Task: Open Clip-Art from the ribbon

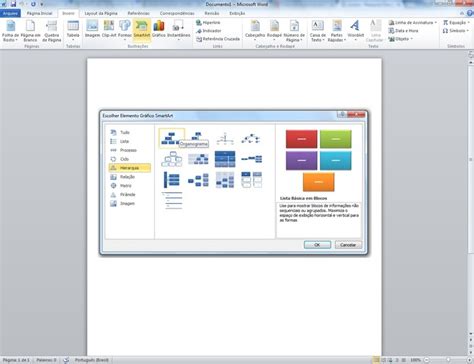Action: pyautogui.click(x=109, y=29)
